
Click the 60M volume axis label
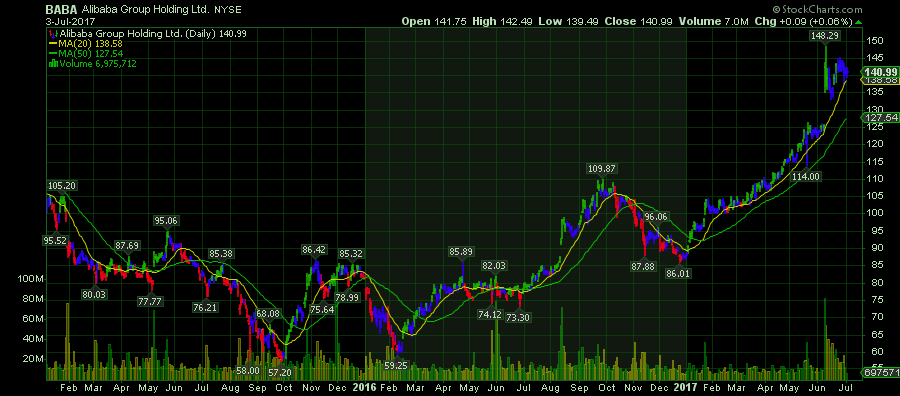pos(34,319)
